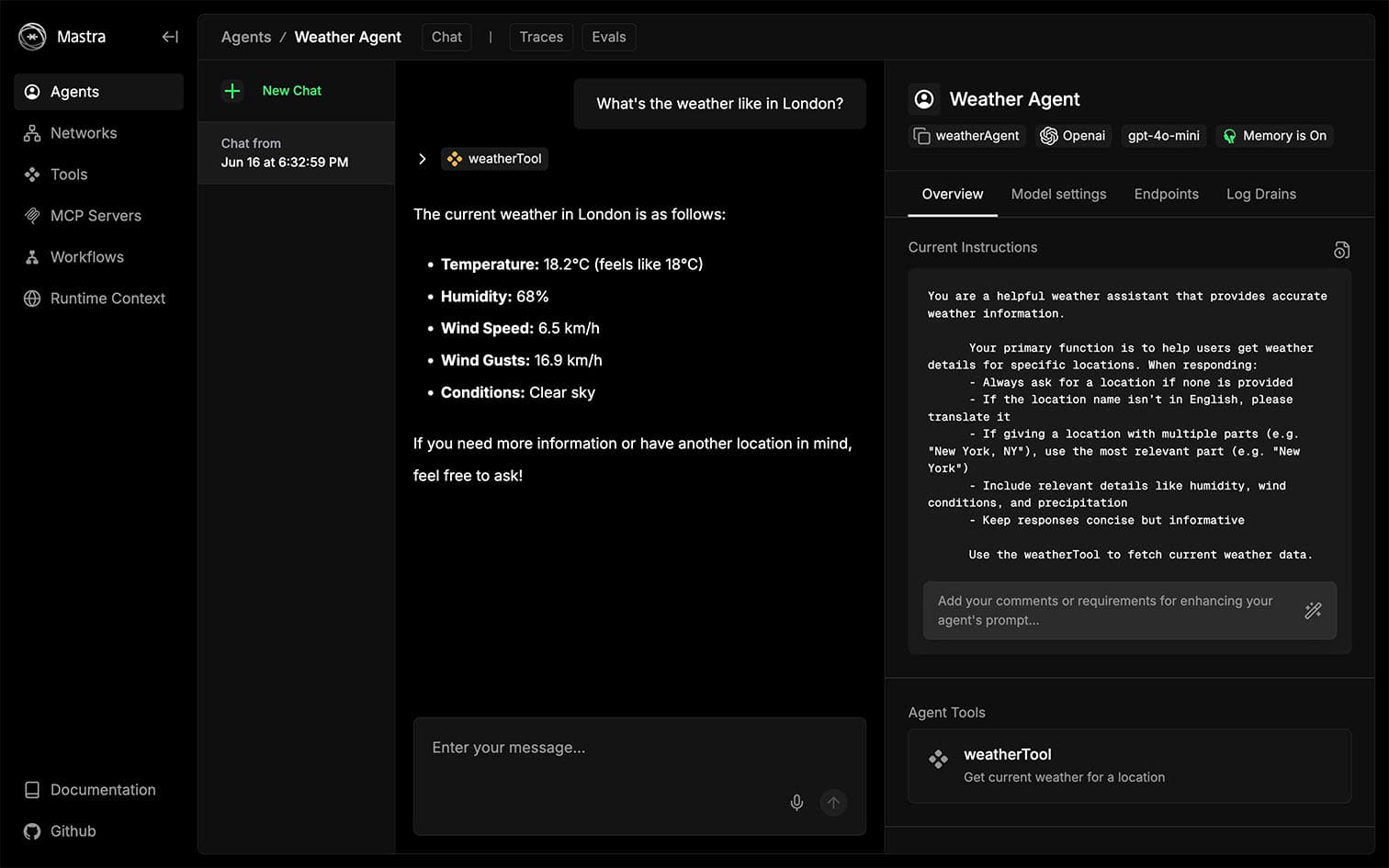Image resolution: width=1389 pixels, height=868 pixels.
Task: Select the Endpoints tab
Action: 1166,195
